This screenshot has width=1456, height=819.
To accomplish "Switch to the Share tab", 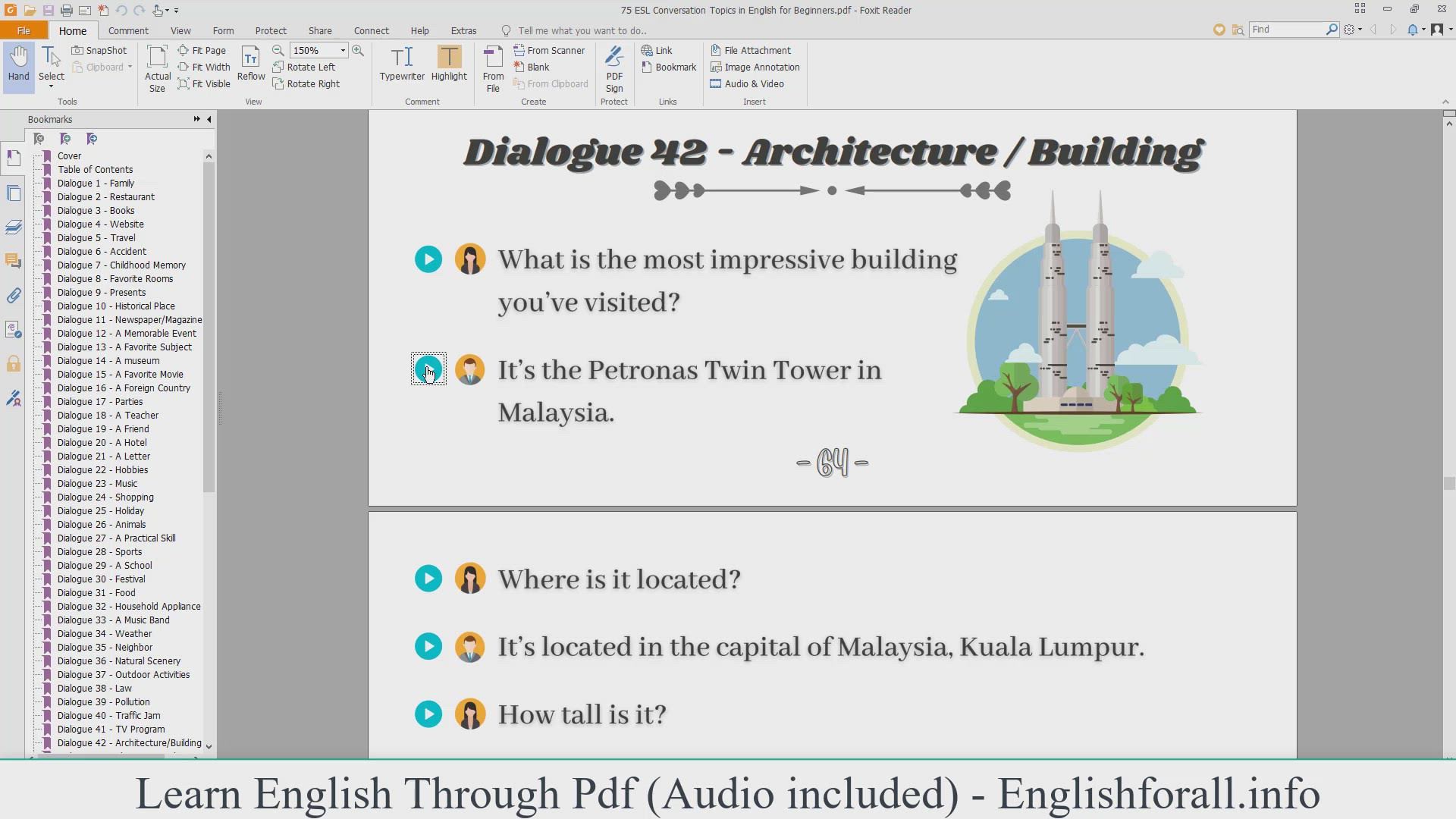I will [320, 30].
